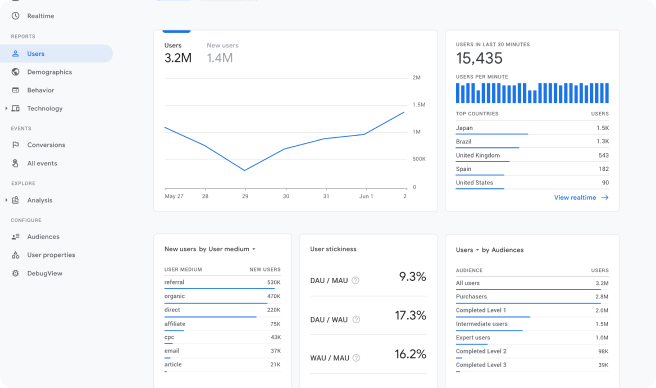This screenshot has height=388, width=656.
Task: Click the User properties shapes icon
Action: point(15,255)
